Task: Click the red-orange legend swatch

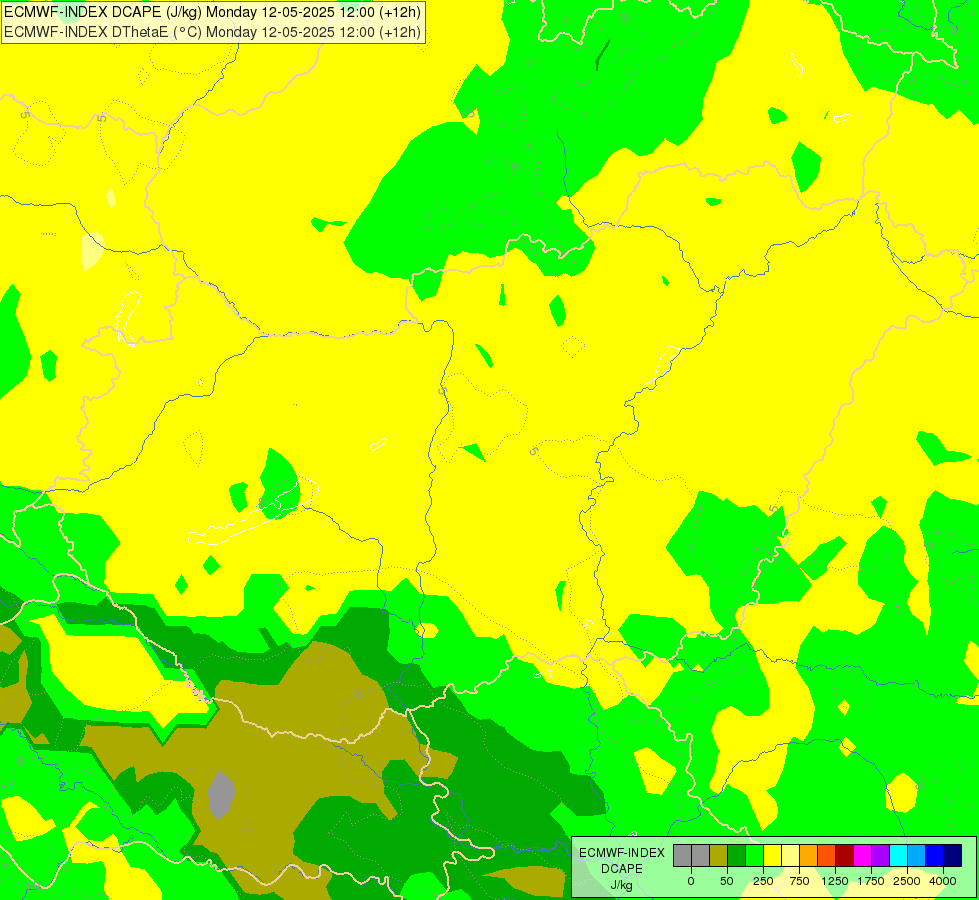Action: 827,855
